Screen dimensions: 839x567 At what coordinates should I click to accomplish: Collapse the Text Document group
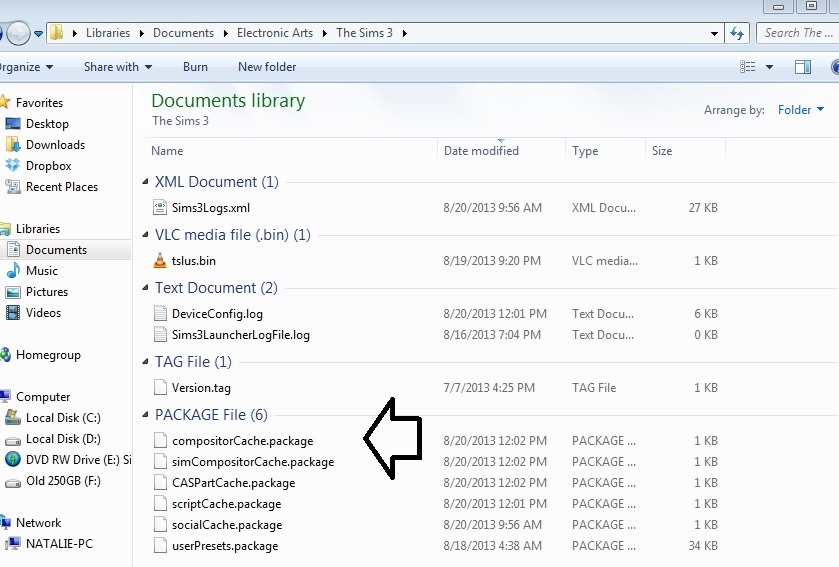pyautogui.click(x=145, y=288)
